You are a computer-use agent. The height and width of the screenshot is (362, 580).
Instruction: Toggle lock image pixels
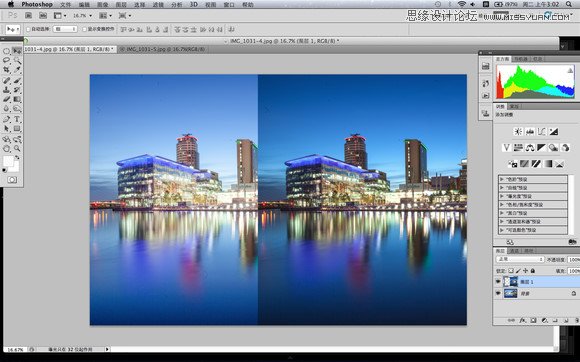pos(518,271)
